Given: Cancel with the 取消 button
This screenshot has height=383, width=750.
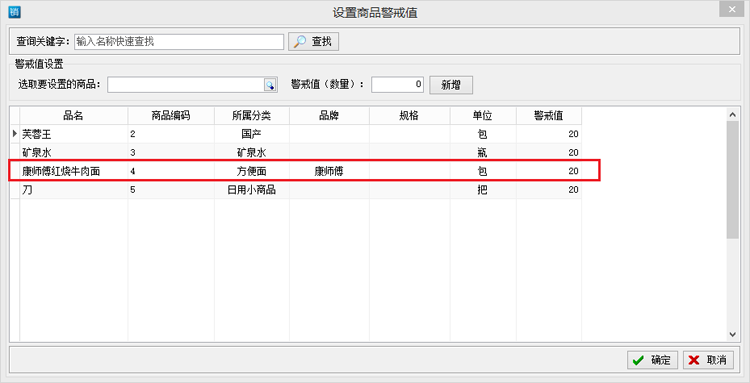Looking at the screenshot, I should [x=708, y=360].
